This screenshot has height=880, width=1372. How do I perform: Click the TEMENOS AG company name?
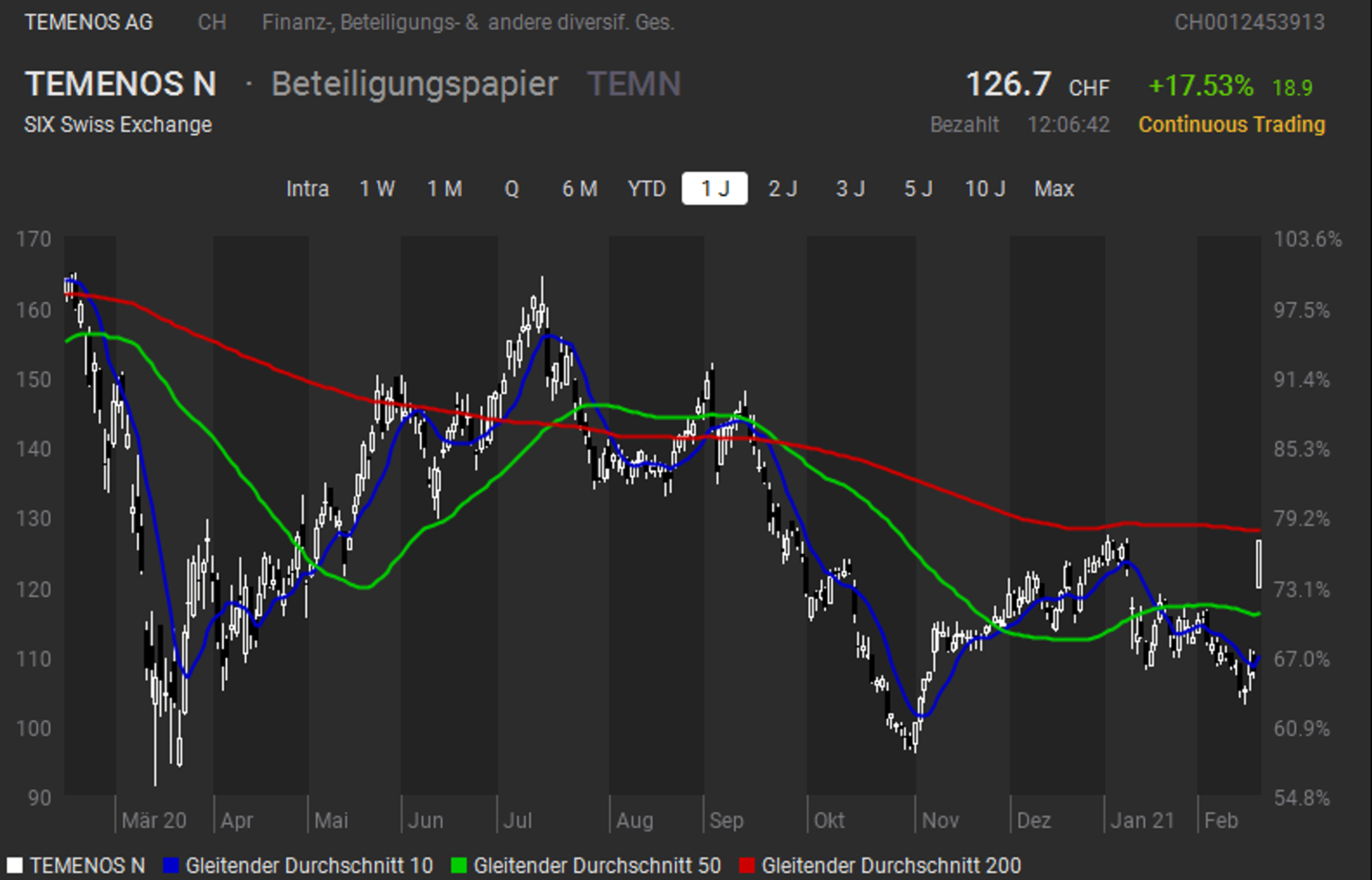click(x=89, y=23)
